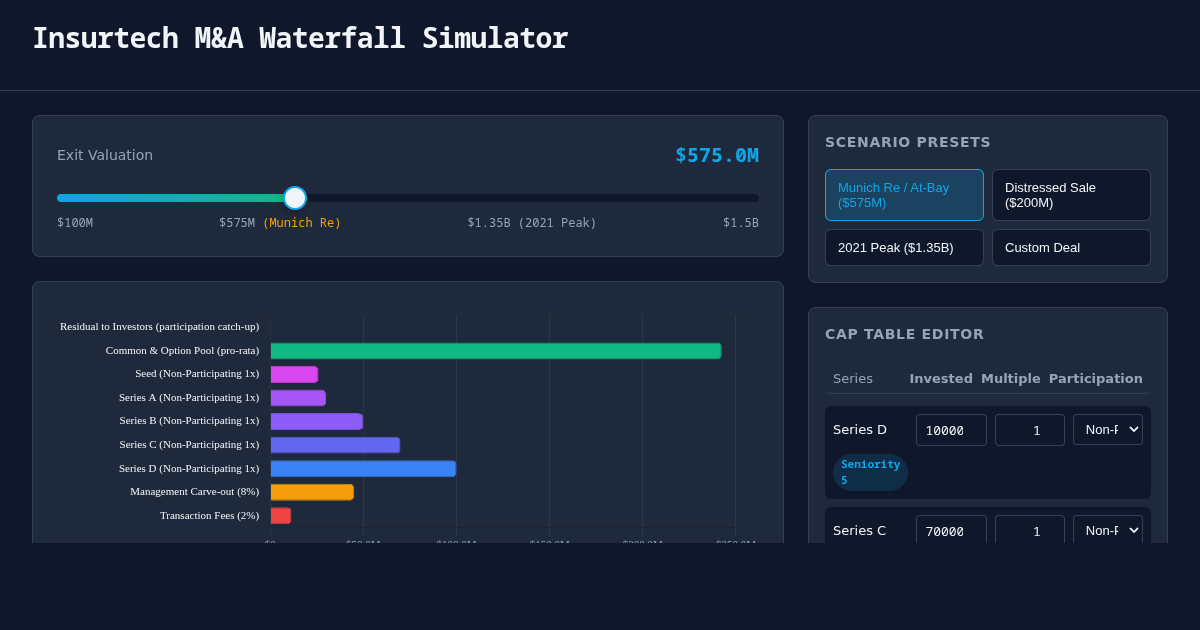
Task: Click the Series A purple bar
Action: click(298, 398)
